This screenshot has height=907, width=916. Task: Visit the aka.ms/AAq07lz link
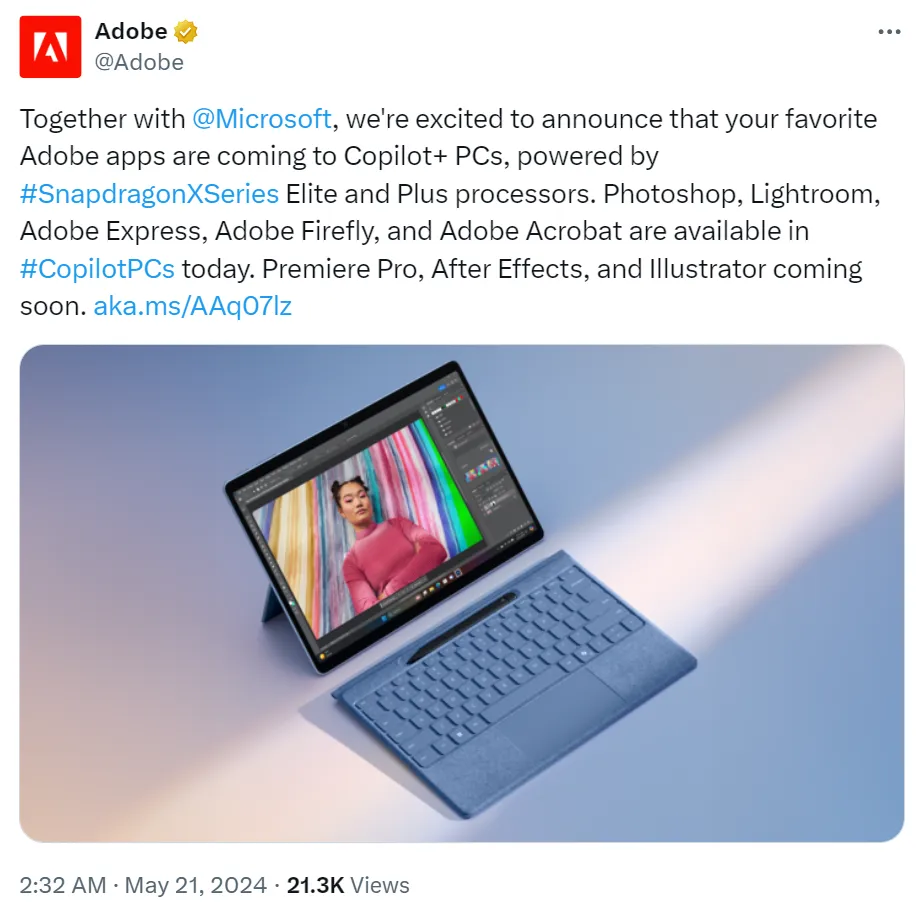tap(193, 306)
